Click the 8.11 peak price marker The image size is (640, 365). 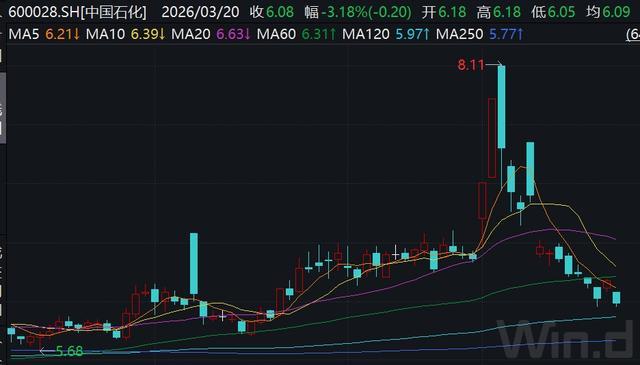471,65
